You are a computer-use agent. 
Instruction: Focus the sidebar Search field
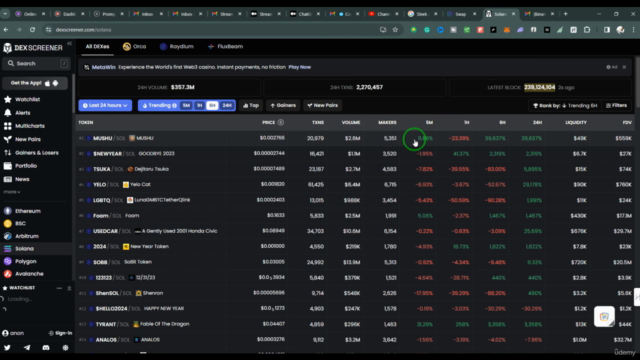point(37,64)
